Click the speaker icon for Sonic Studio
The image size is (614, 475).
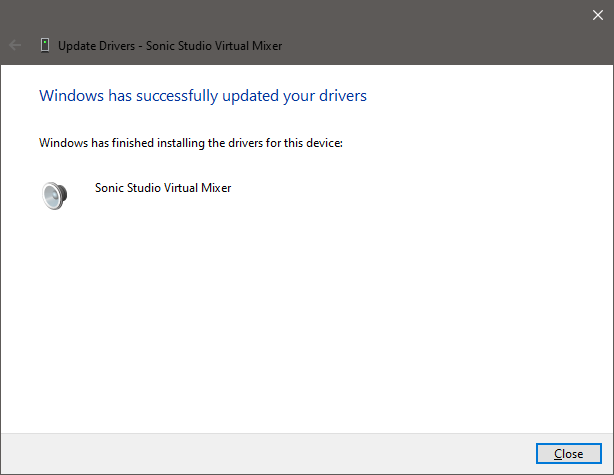pos(54,195)
